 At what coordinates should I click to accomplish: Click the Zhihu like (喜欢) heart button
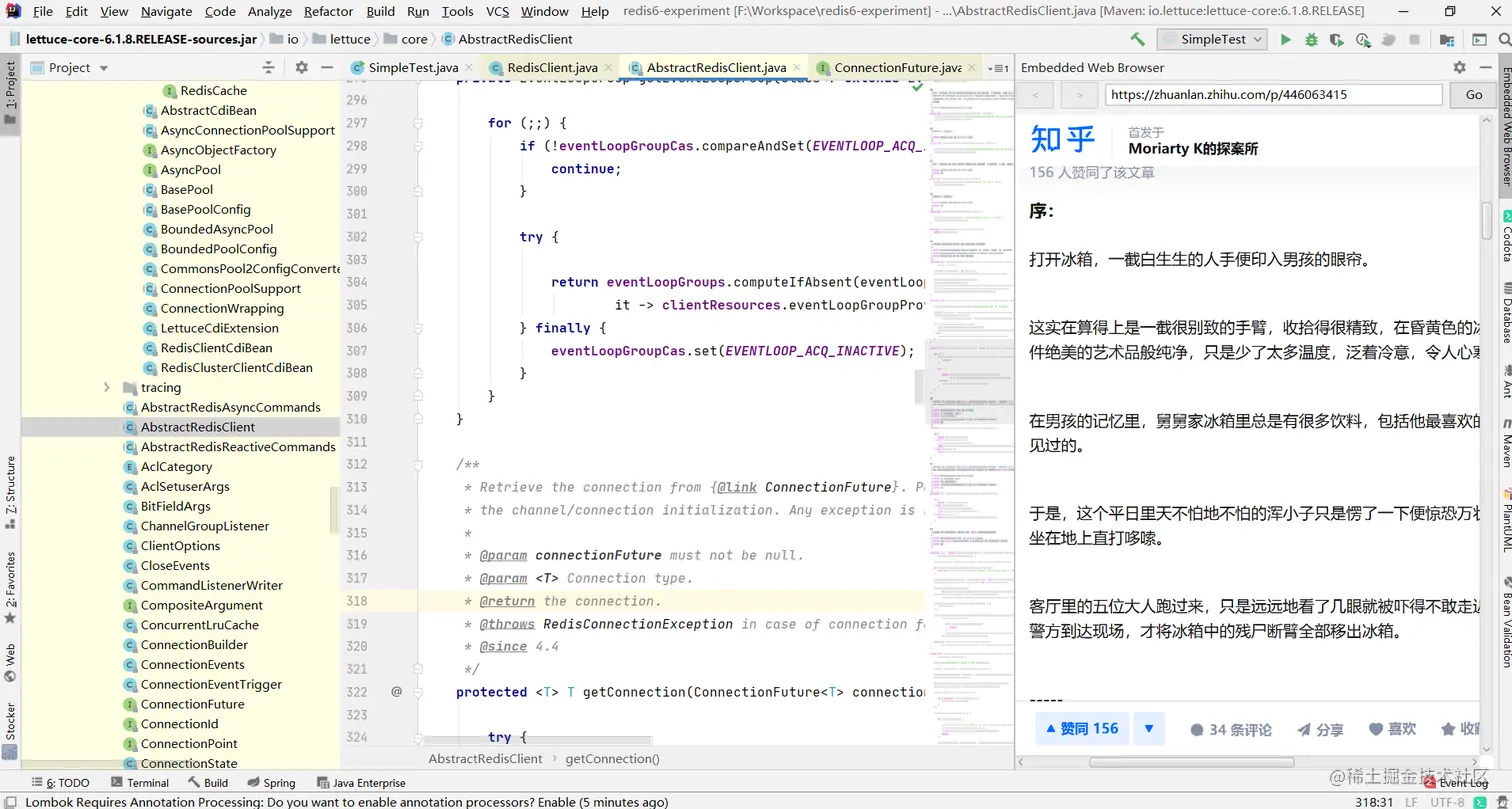1392,729
